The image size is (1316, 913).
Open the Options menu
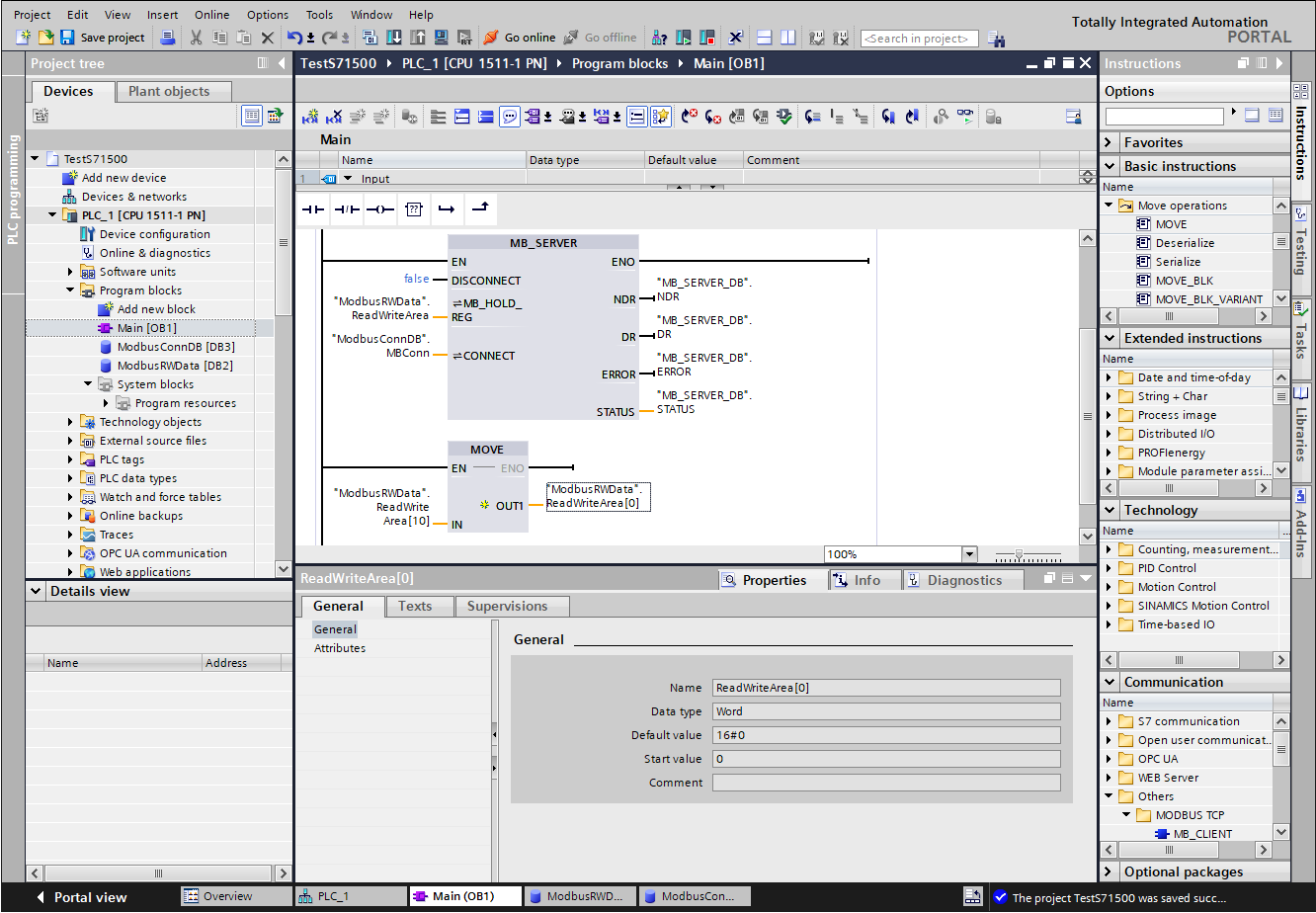pos(268,15)
